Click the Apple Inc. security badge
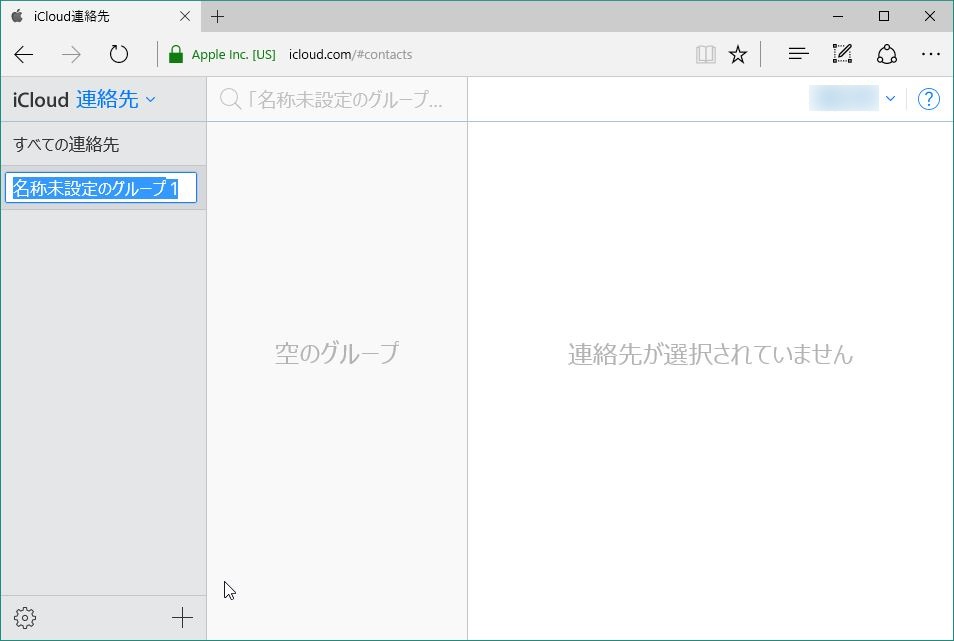 pos(222,55)
